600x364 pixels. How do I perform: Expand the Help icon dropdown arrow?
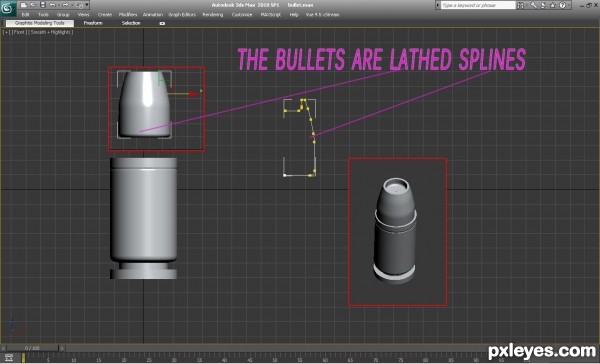click(x=569, y=5)
